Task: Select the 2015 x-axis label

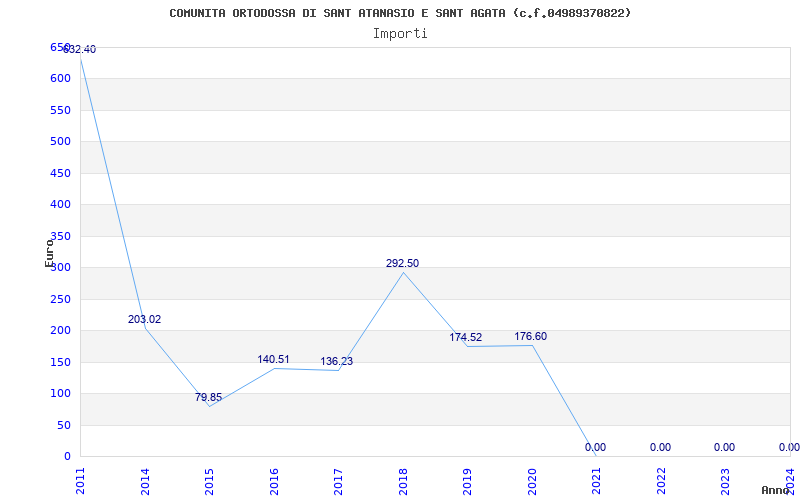Action: tap(209, 481)
